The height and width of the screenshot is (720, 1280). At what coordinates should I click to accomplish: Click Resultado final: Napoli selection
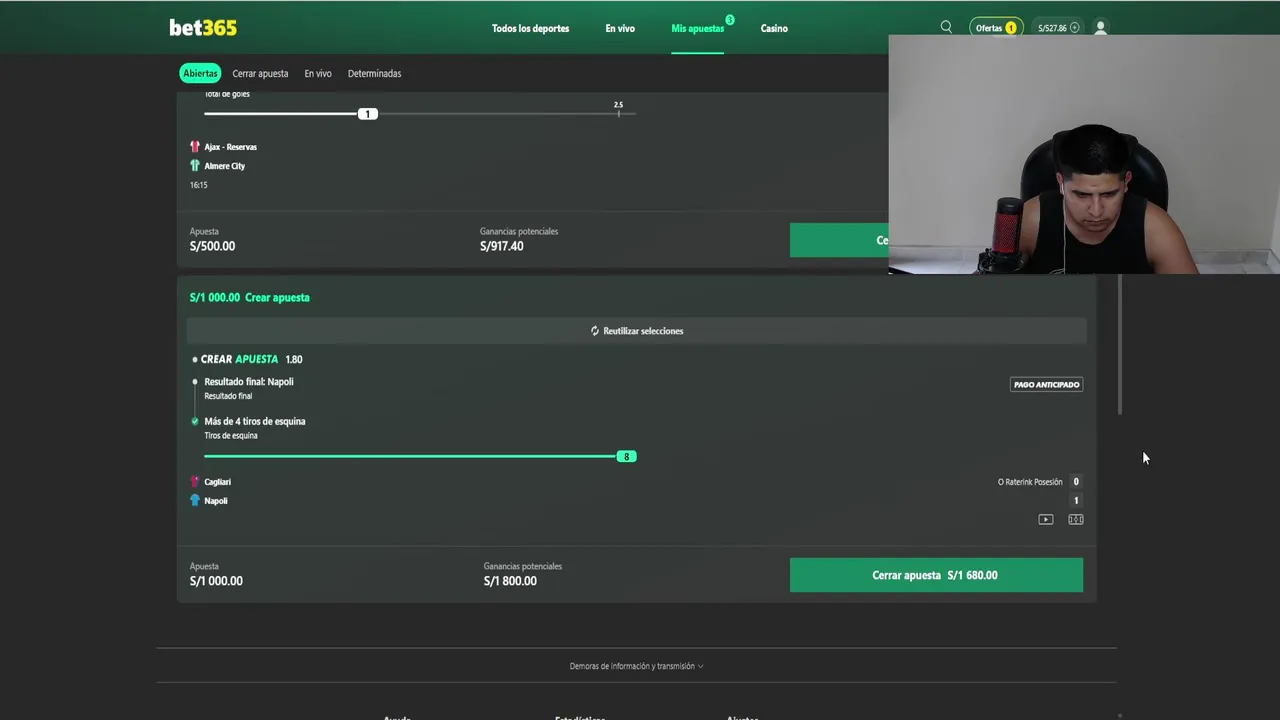tap(249, 381)
